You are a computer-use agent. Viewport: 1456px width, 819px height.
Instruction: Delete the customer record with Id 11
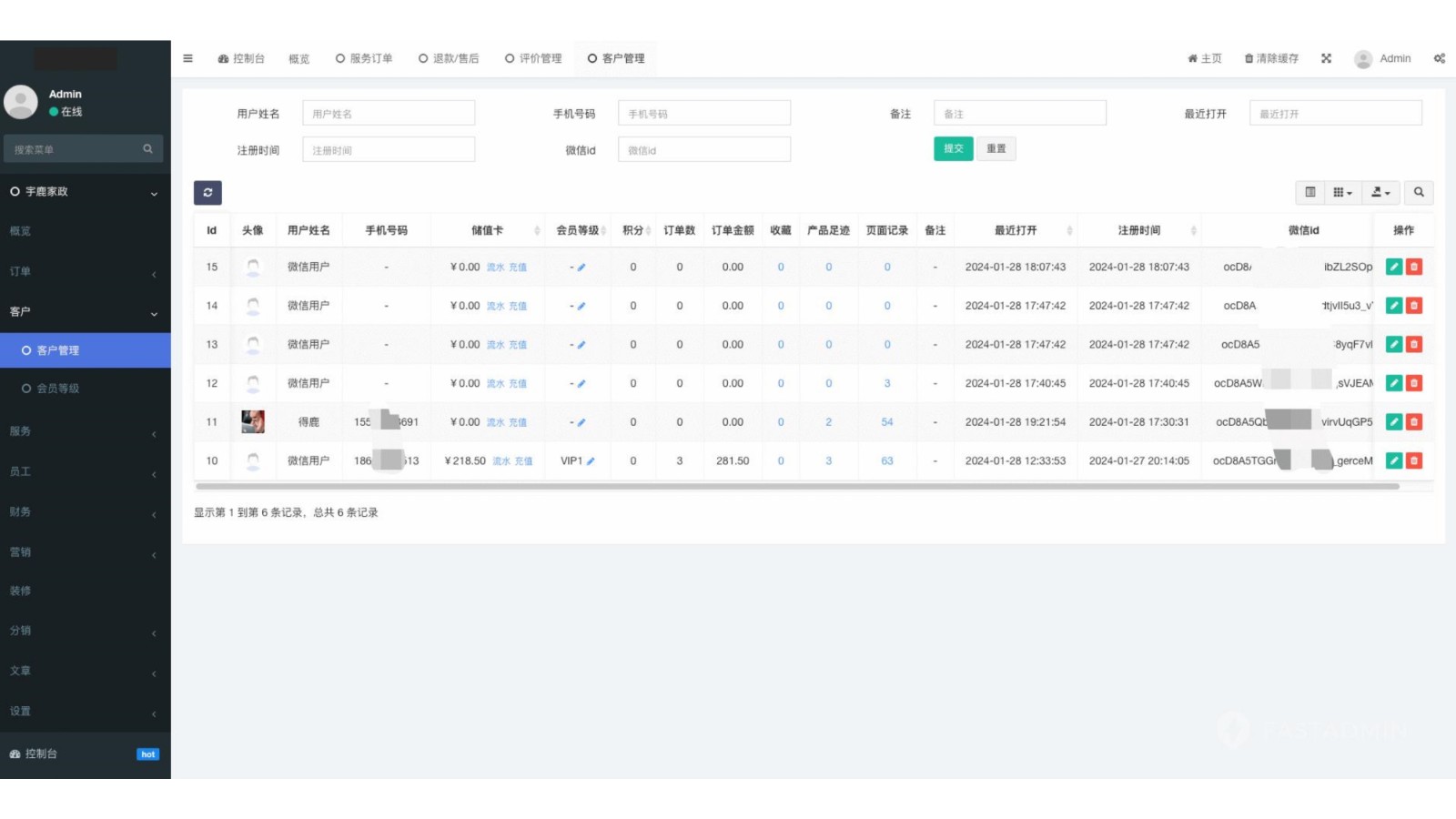(x=1414, y=421)
